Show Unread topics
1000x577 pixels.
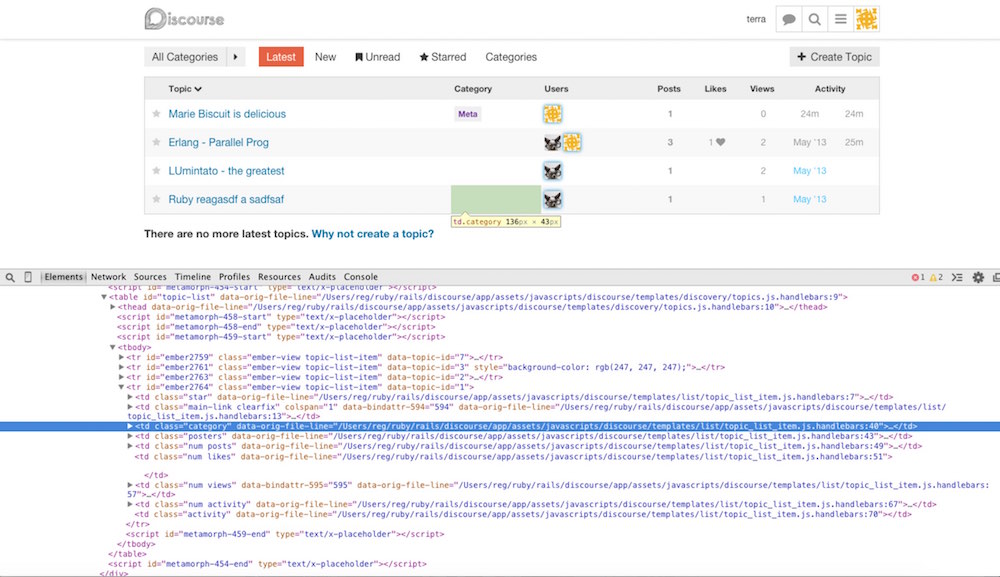tap(378, 57)
